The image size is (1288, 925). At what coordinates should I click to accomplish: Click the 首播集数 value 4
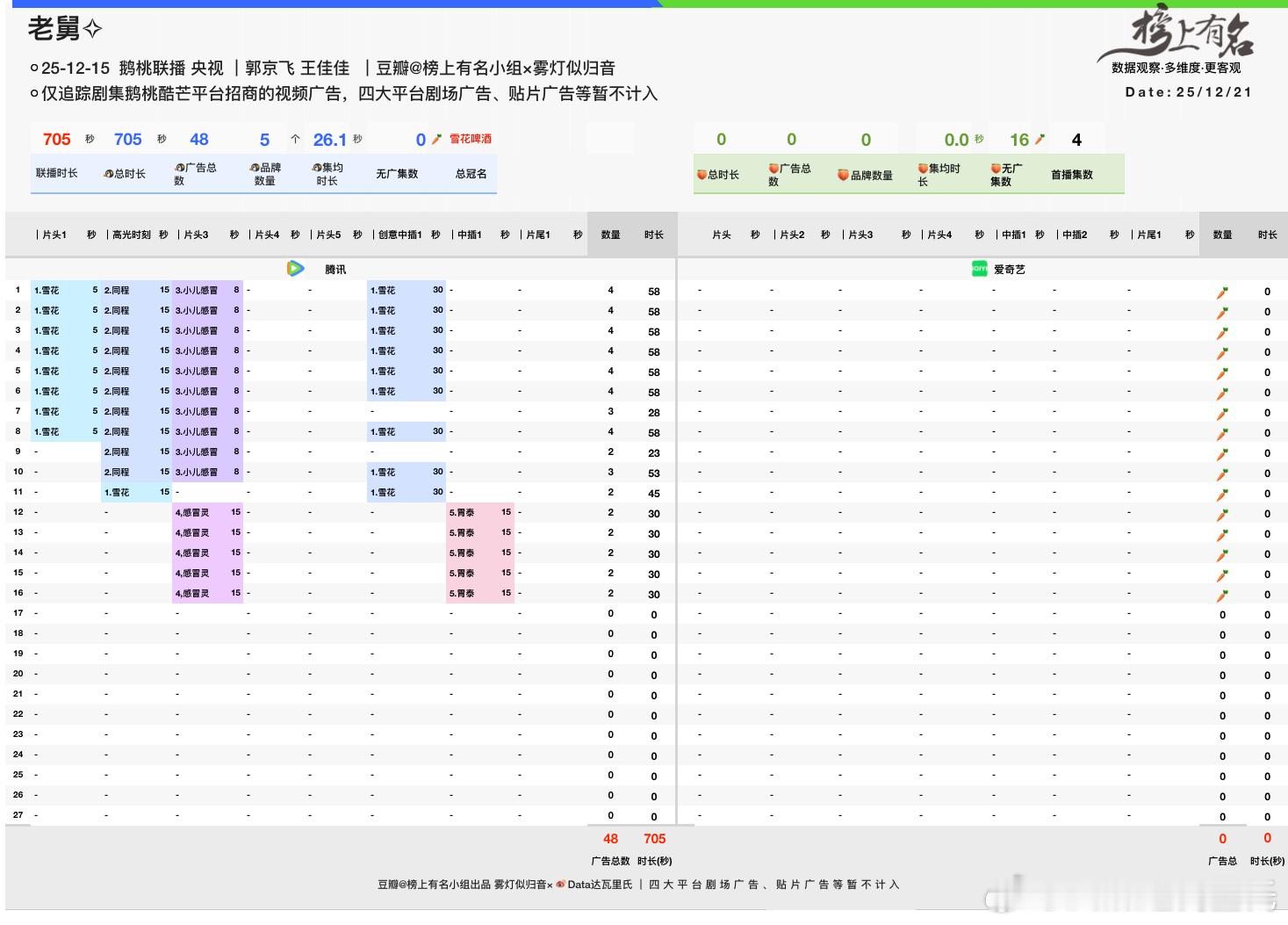(x=1076, y=140)
